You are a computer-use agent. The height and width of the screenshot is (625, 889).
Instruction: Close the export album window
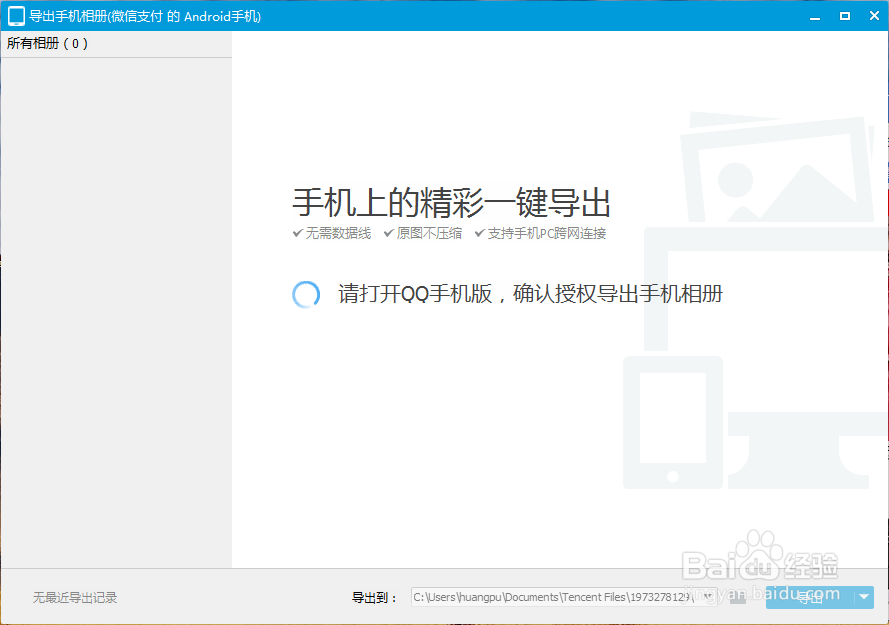click(x=874, y=16)
